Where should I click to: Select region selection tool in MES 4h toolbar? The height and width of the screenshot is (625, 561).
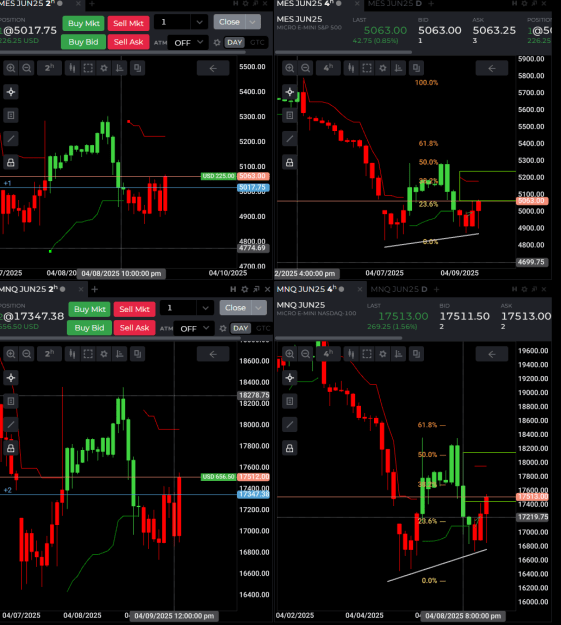(x=367, y=68)
